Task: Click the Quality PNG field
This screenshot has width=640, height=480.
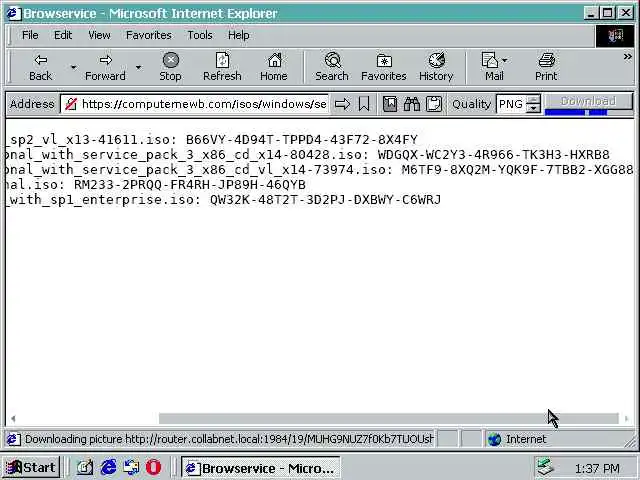Action: (x=511, y=104)
